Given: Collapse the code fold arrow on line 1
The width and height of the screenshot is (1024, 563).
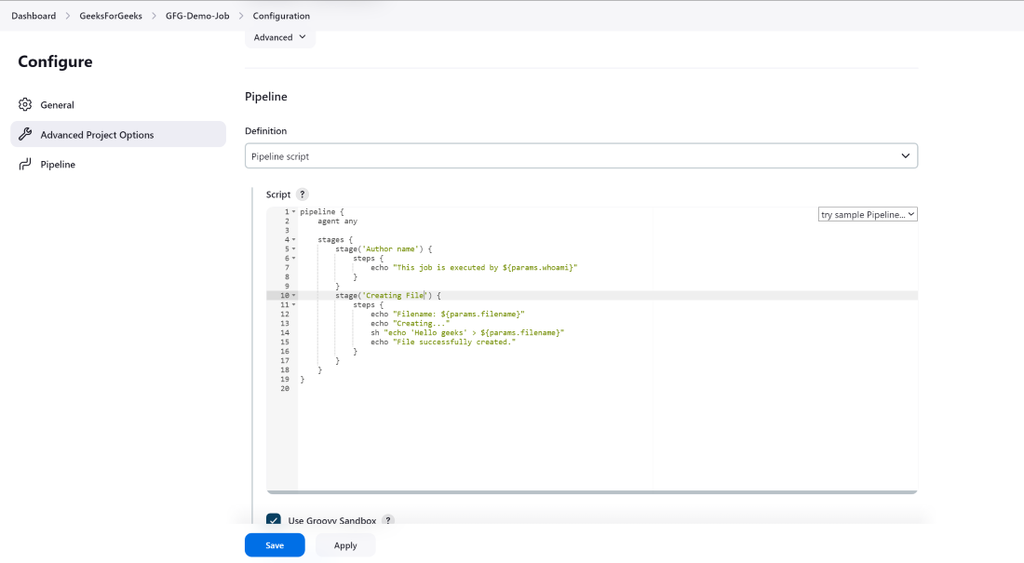Looking at the screenshot, I should (x=294, y=212).
